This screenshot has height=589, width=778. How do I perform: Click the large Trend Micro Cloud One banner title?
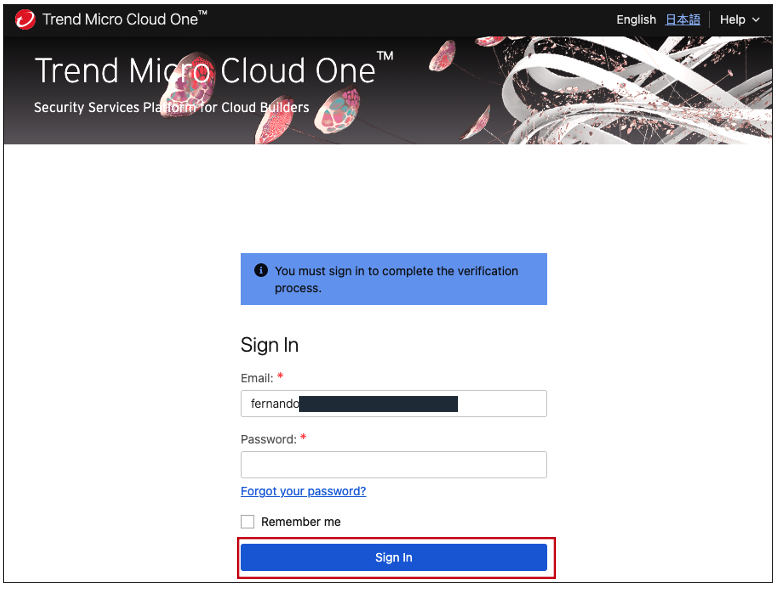pos(214,69)
